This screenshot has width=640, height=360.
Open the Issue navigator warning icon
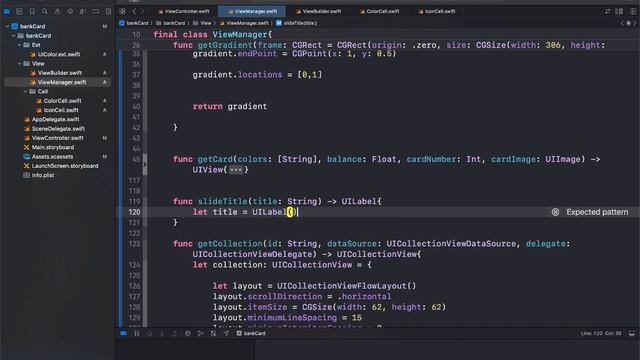coord(57,11)
